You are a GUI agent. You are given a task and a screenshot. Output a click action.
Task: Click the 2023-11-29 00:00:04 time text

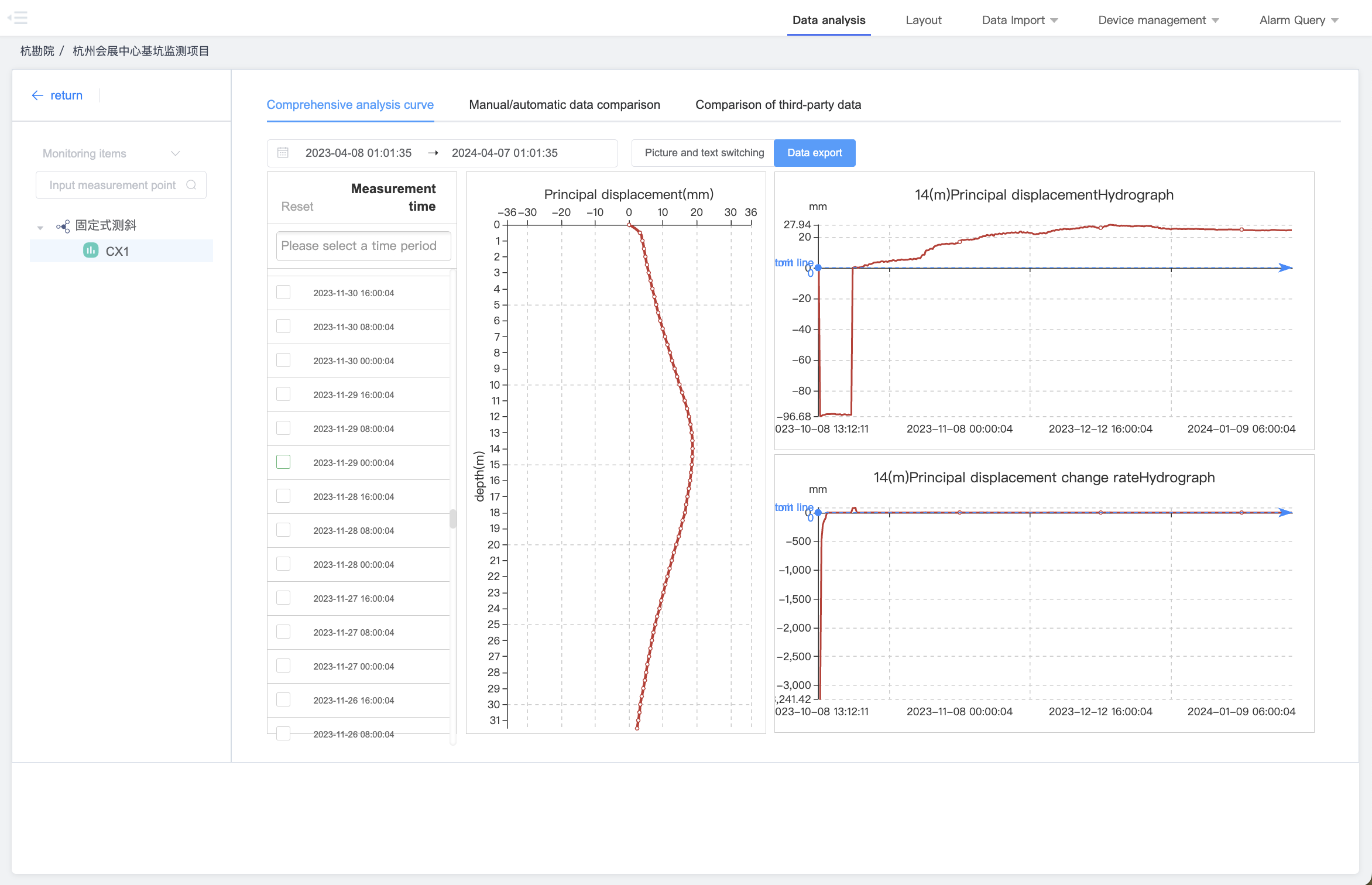(x=354, y=462)
